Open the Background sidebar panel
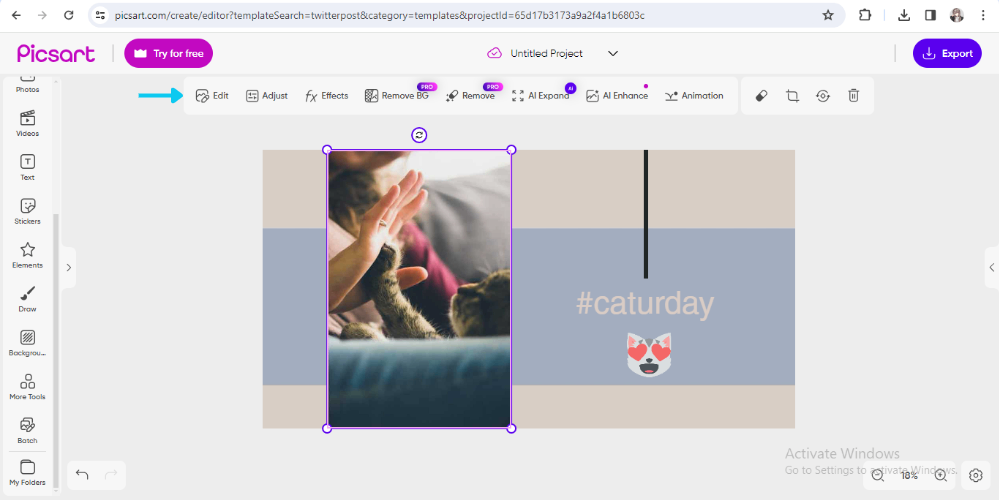 click(27, 343)
